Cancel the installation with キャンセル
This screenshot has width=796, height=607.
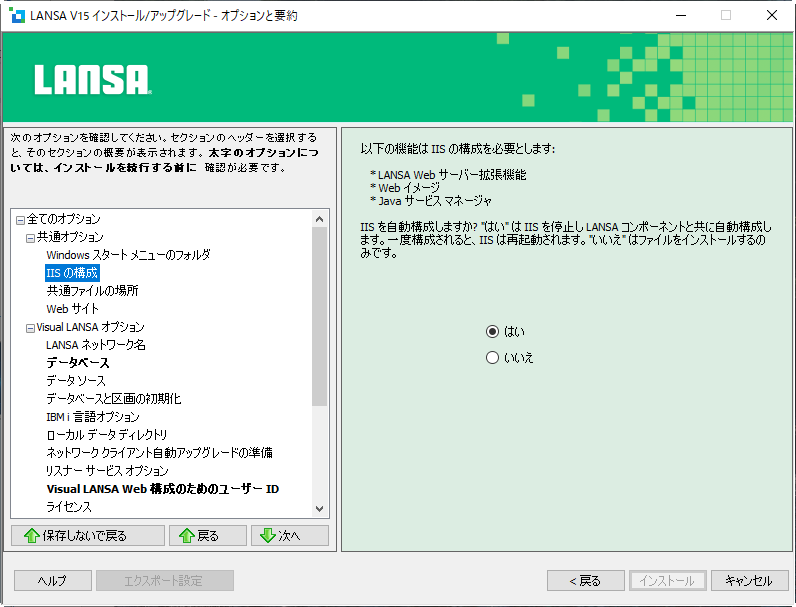tap(749, 581)
